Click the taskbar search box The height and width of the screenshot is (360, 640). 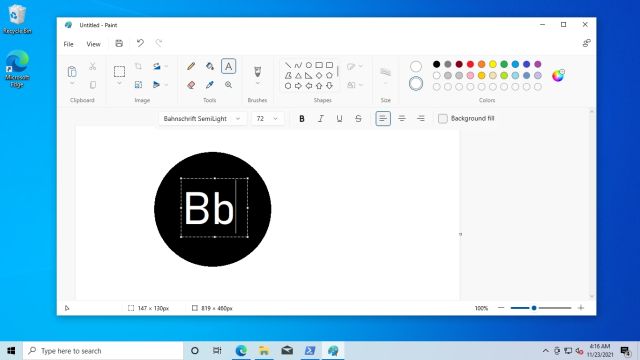pyautogui.click(x=103, y=351)
